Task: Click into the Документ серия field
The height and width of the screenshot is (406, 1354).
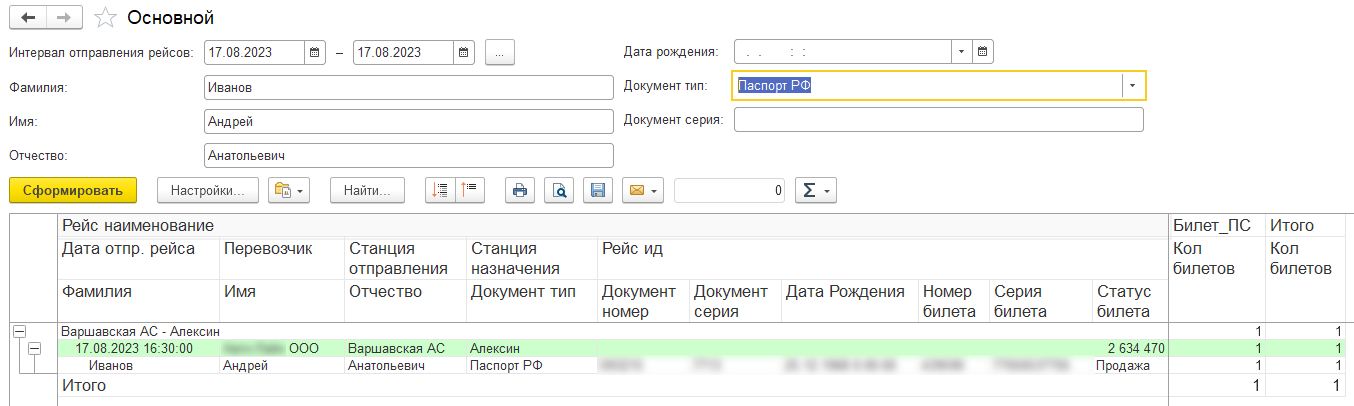Action: coord(937,120)
